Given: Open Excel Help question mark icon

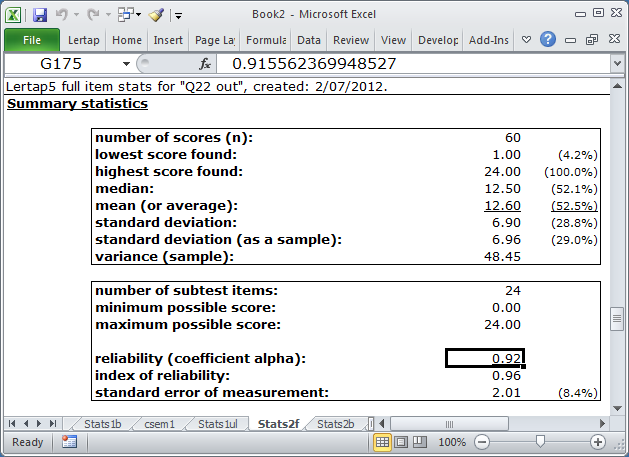Looking at the screenshot, I should (548, 40).
